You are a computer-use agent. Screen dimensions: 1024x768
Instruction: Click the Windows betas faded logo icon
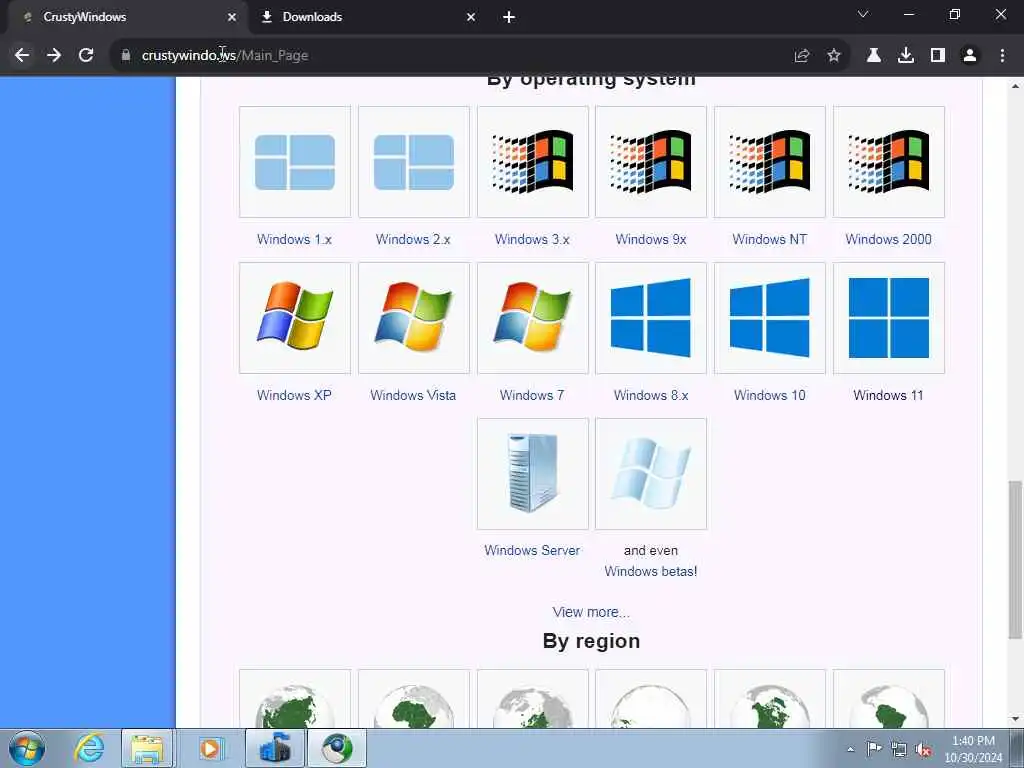click(651, 473)
